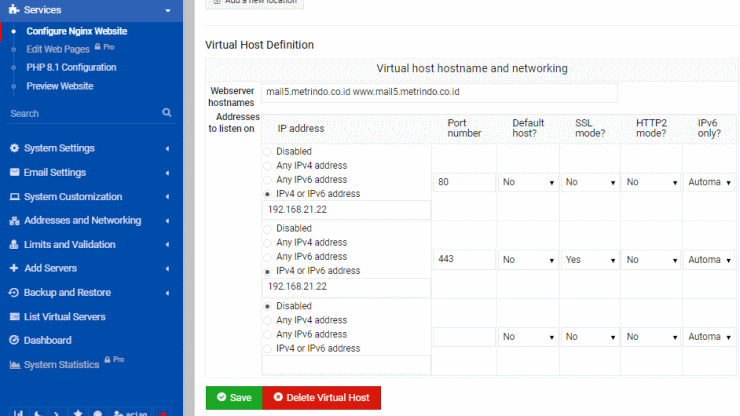Viewport: 740px width, 416px height.
Task: Click the Email Settings envelope icon
Action: [x=14, y=172]
